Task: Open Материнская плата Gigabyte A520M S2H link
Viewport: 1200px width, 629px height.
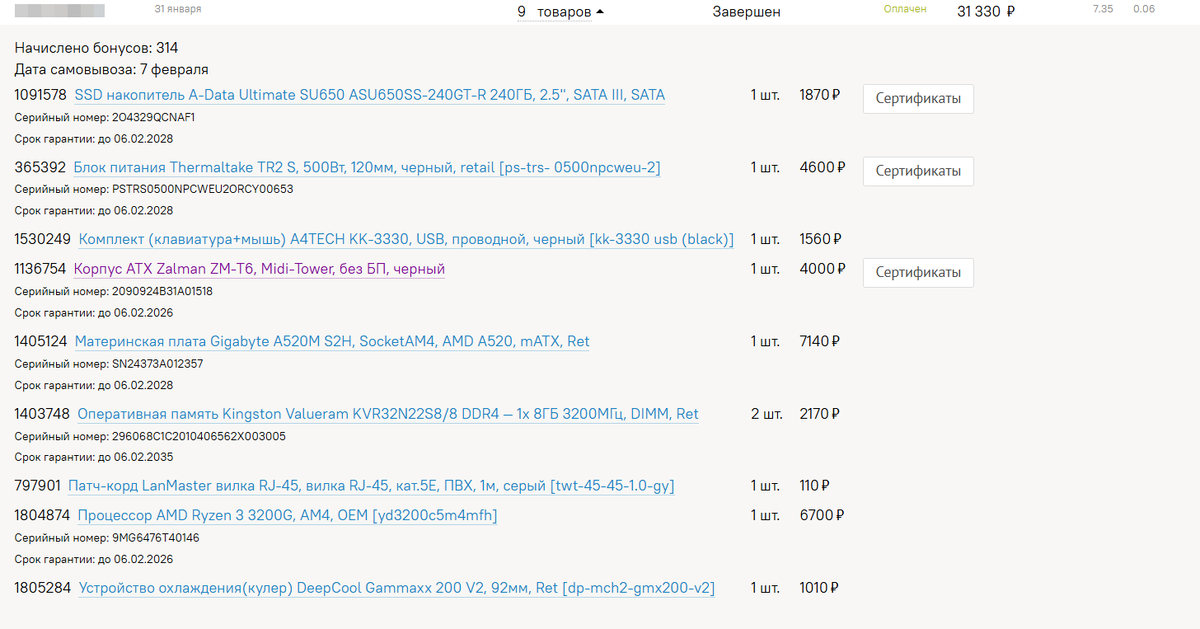Action: coord(332,341)
